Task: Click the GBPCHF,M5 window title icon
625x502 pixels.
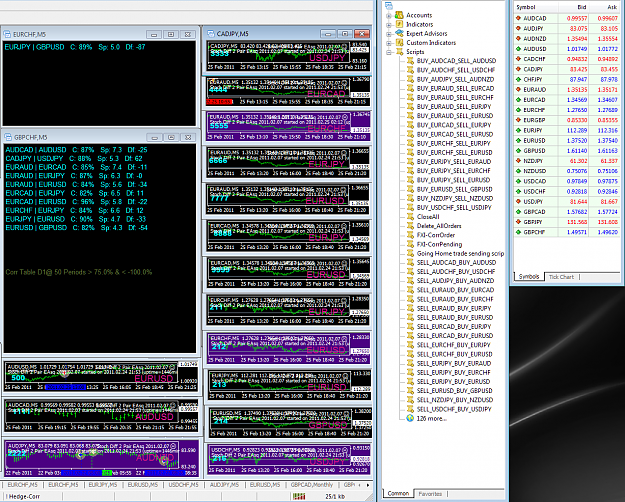Action: (x=8, y=137)
